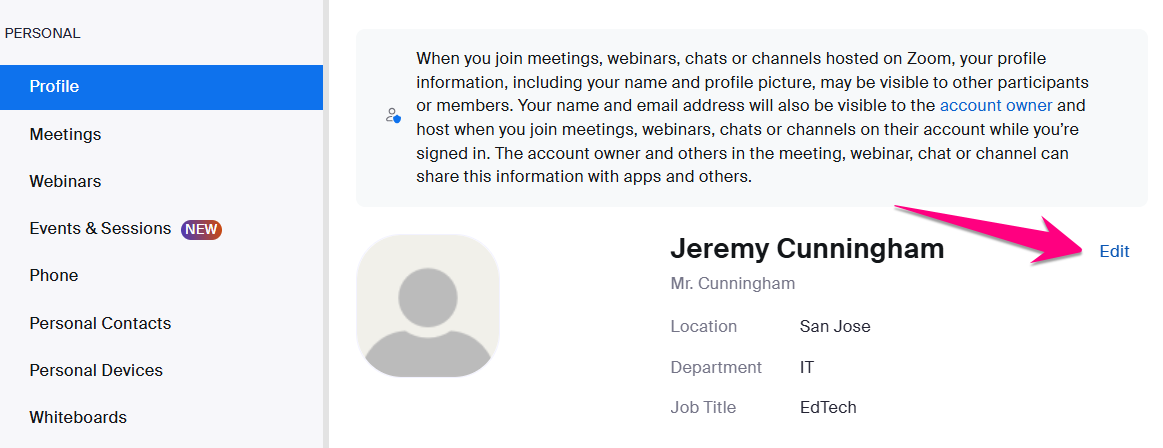
Task: Click the NEW badge beside Events & Sessions
Action: (202, 229)
